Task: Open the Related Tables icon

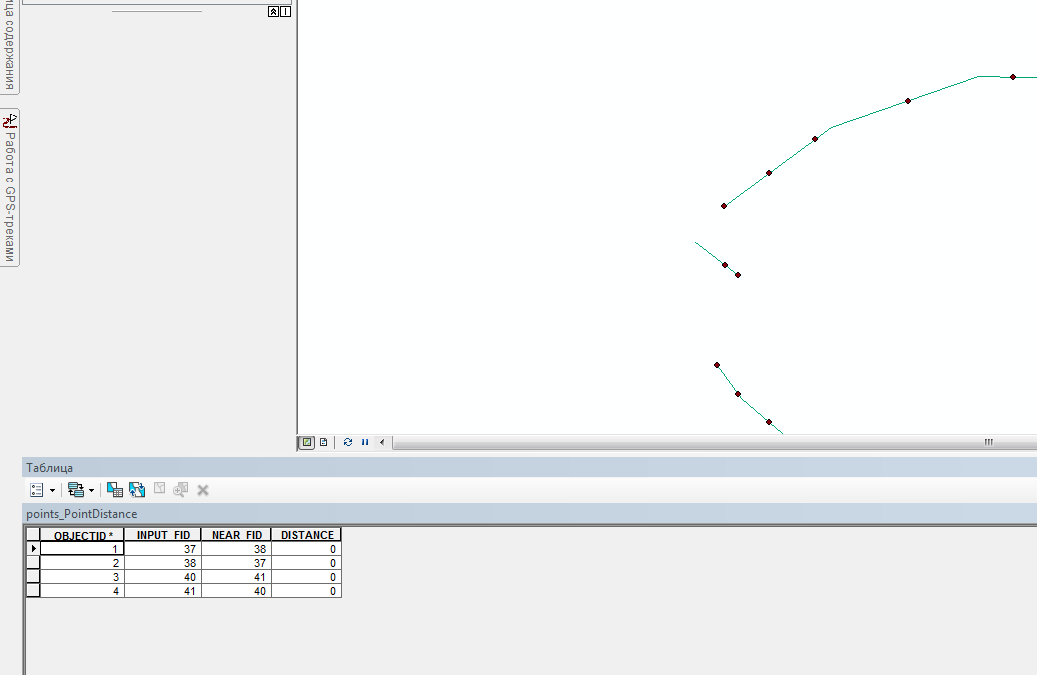Action: point(76,490)
